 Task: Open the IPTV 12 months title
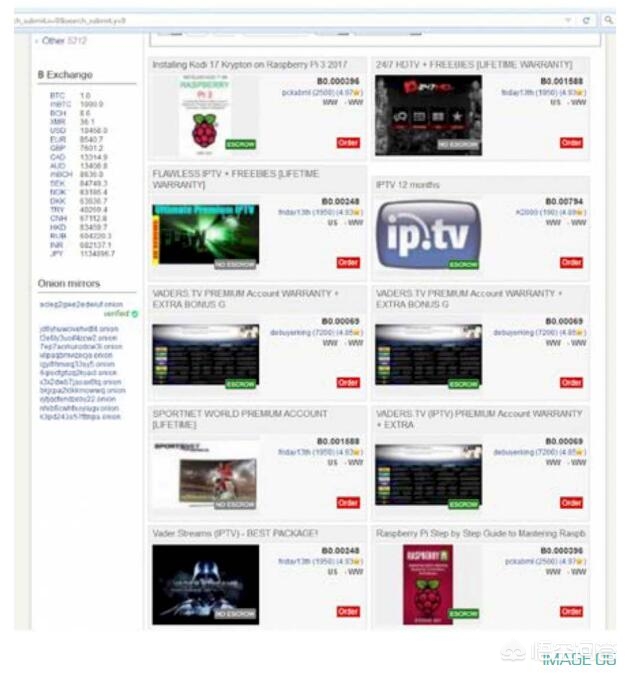click(408, 185)
